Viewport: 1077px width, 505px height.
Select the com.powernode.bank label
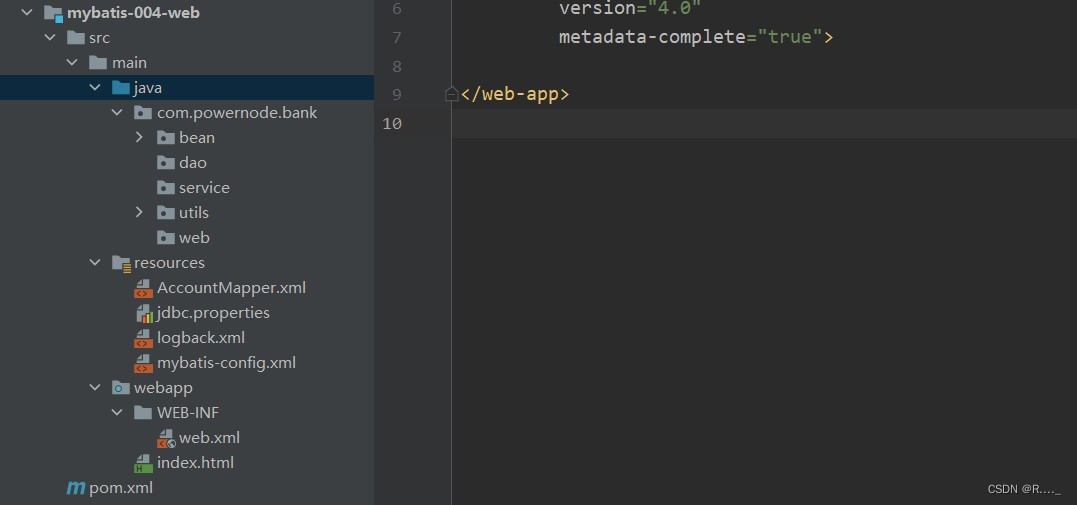[237, 113]
